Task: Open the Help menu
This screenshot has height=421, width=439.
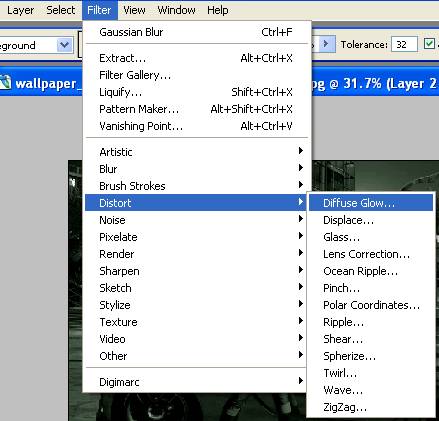Action: (x=218, y=10)
